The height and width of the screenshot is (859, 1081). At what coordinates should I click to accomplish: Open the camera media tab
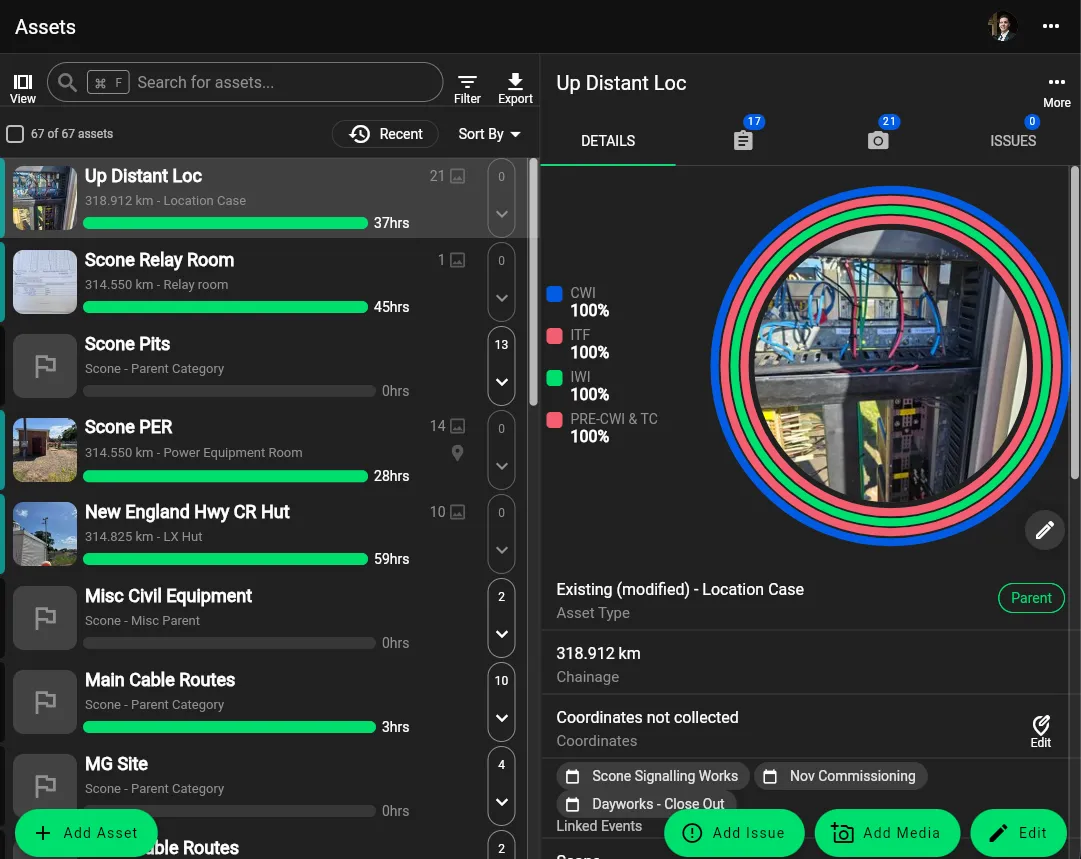coord(878,140)
